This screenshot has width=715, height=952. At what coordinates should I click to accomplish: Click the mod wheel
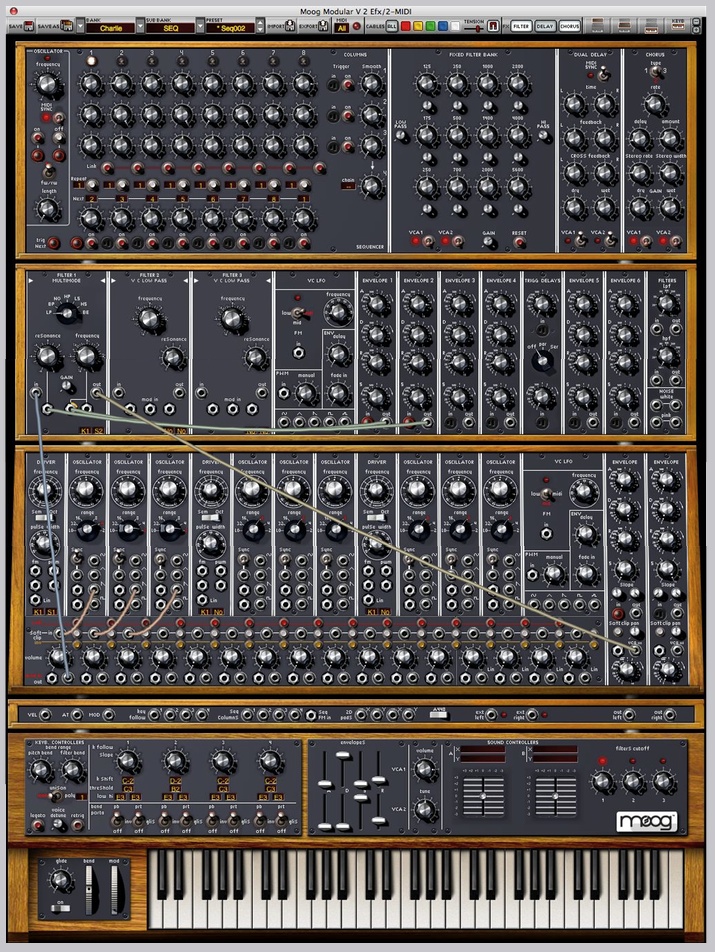click(x=115, y=890)
